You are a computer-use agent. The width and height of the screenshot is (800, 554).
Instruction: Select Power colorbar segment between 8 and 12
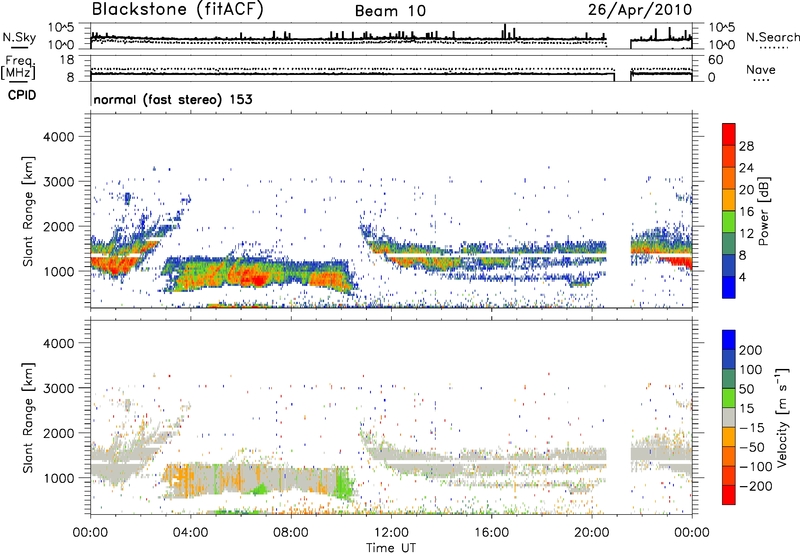[729, 243]
